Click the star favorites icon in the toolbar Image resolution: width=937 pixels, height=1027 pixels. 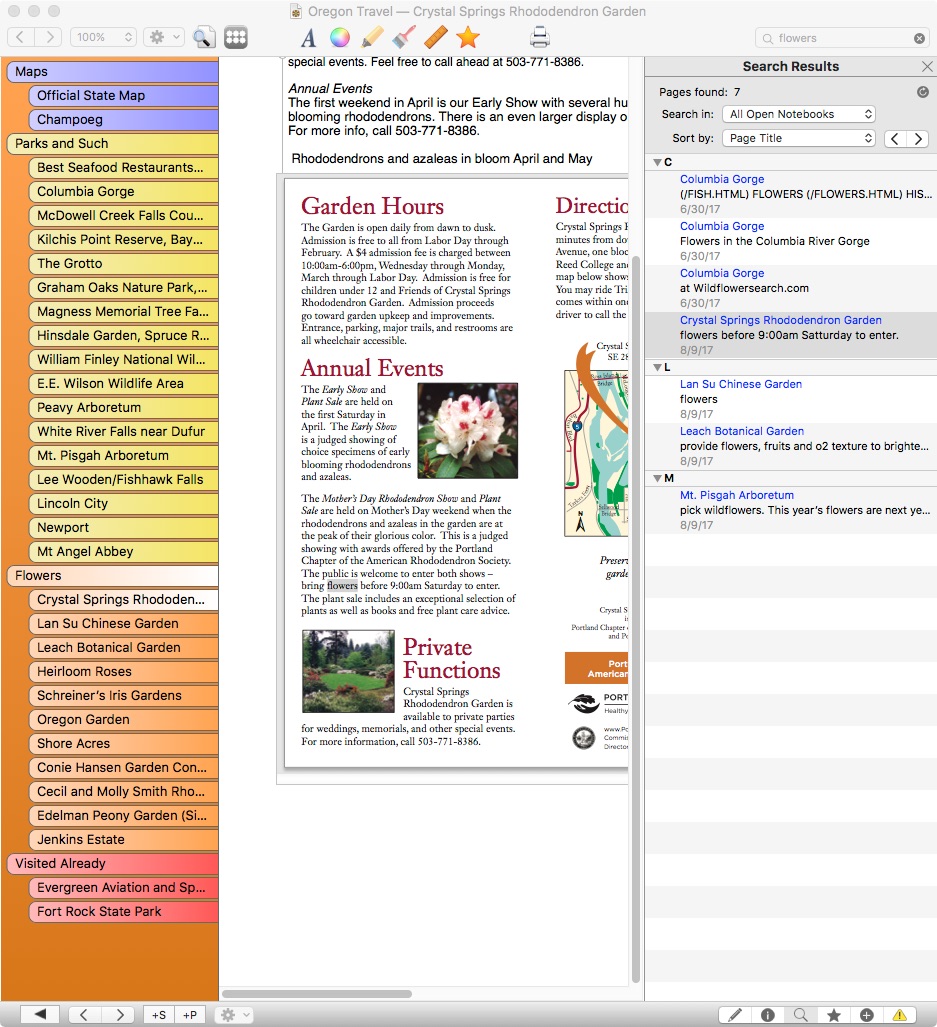click(468, 38)
